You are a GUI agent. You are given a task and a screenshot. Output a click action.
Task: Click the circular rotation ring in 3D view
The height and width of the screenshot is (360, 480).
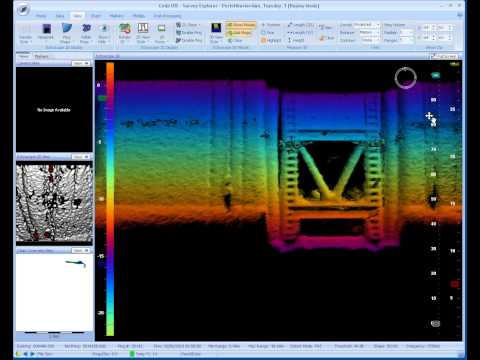(x=406, y=78)
